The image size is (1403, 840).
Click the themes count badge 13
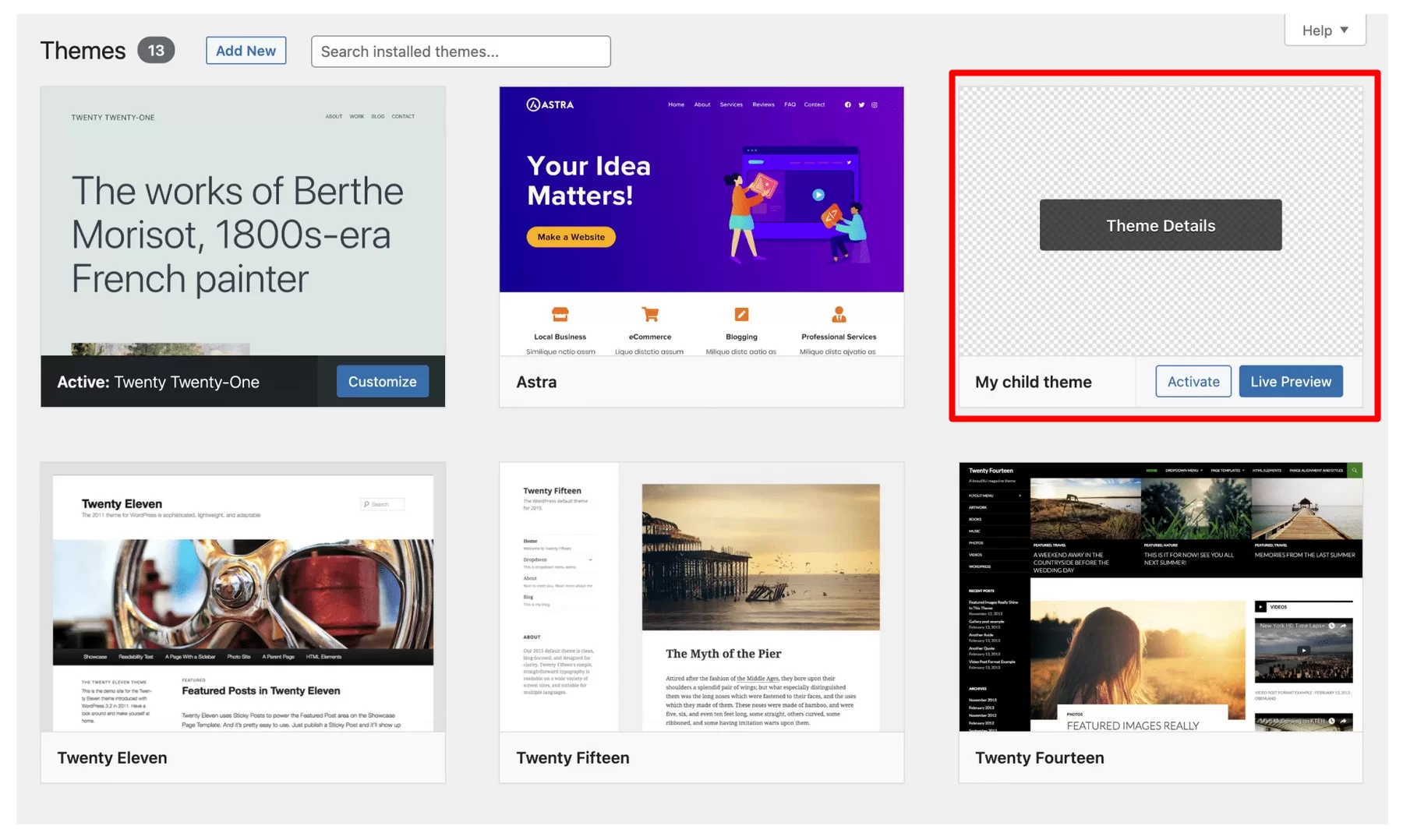(156, 51)
